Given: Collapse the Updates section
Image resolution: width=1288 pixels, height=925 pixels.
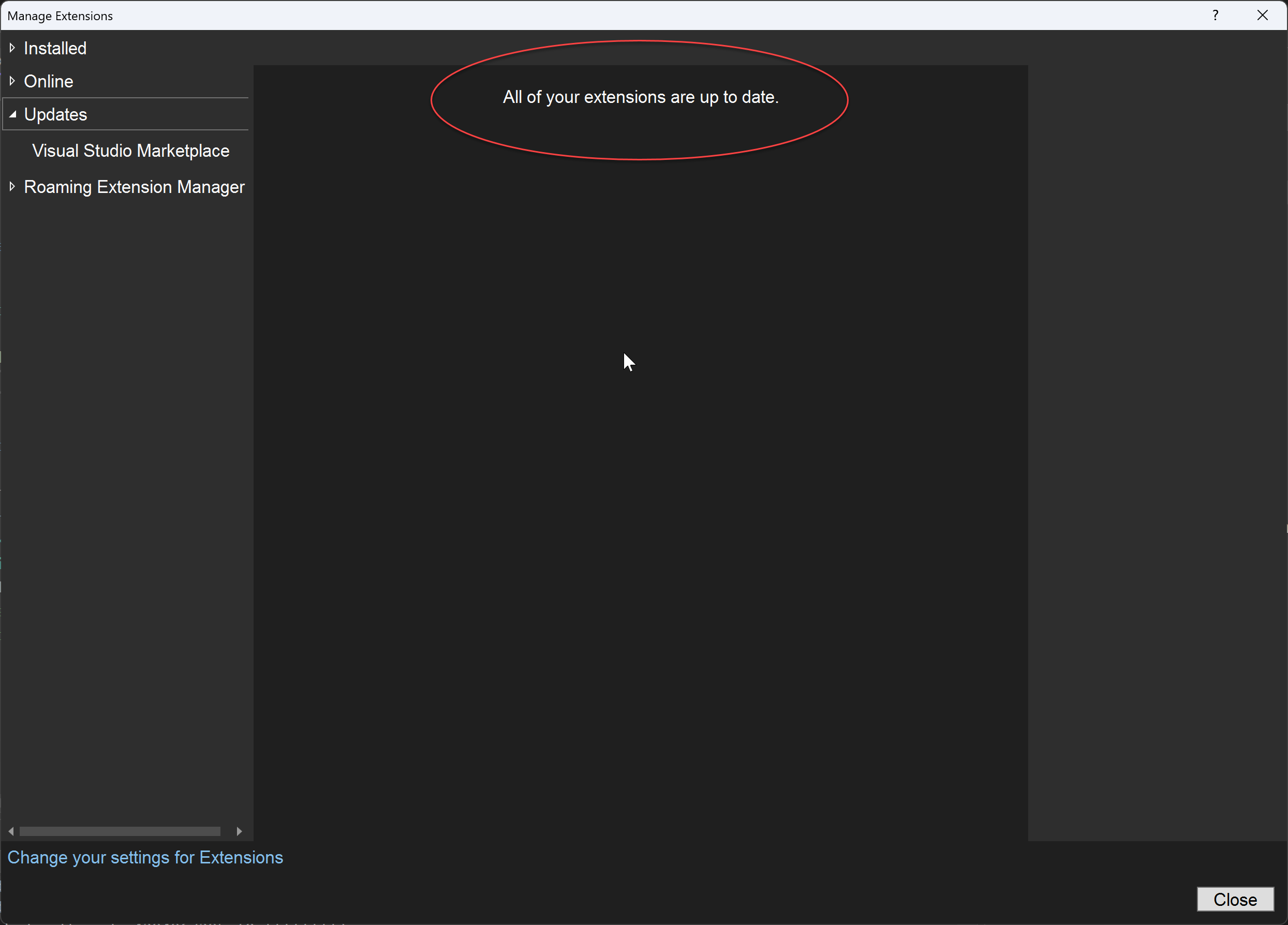Looking at the screenshot, I should click(12, 114).
